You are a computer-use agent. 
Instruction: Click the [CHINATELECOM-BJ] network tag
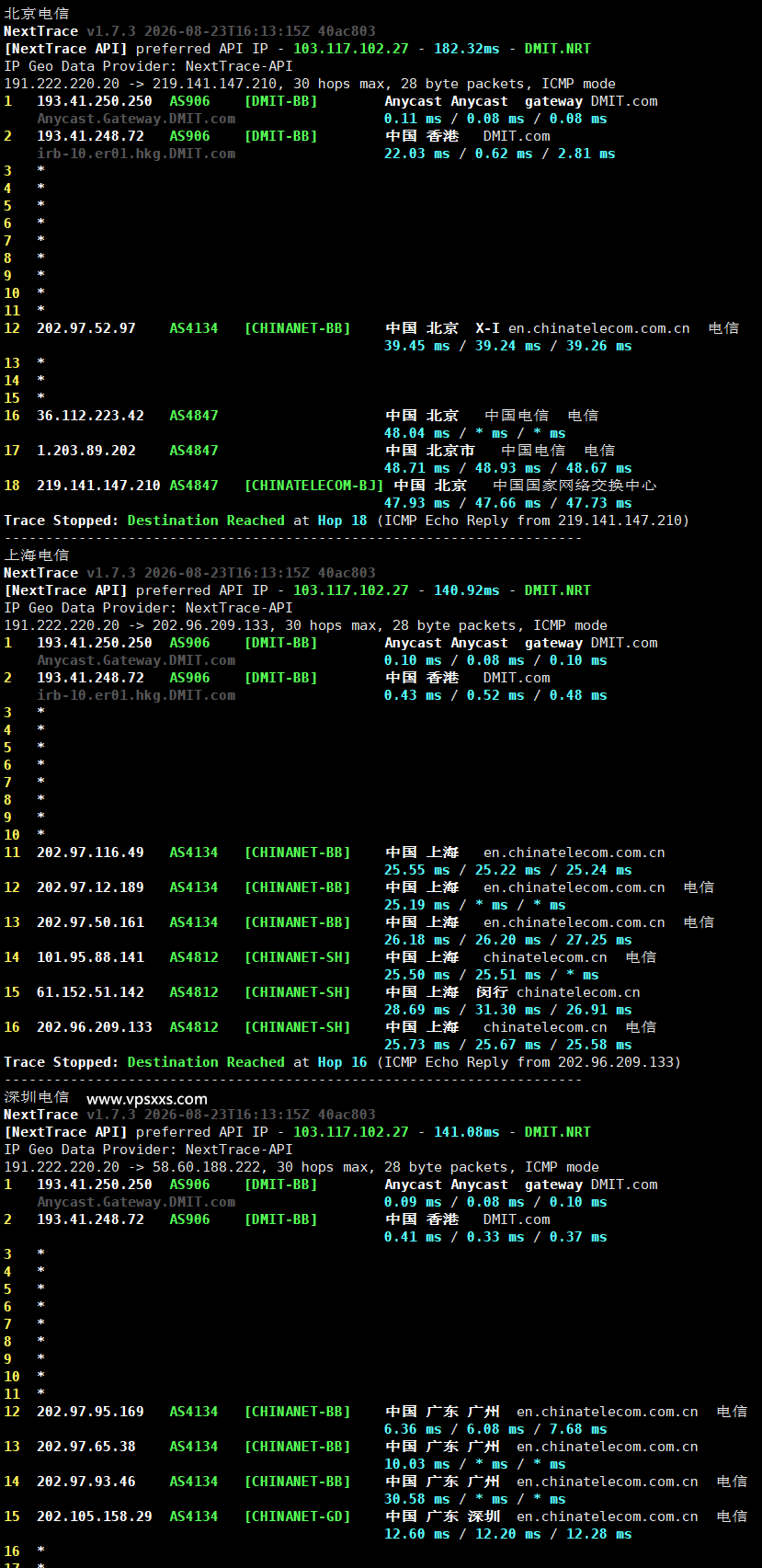pyautogui.click(x=313, y=486)
